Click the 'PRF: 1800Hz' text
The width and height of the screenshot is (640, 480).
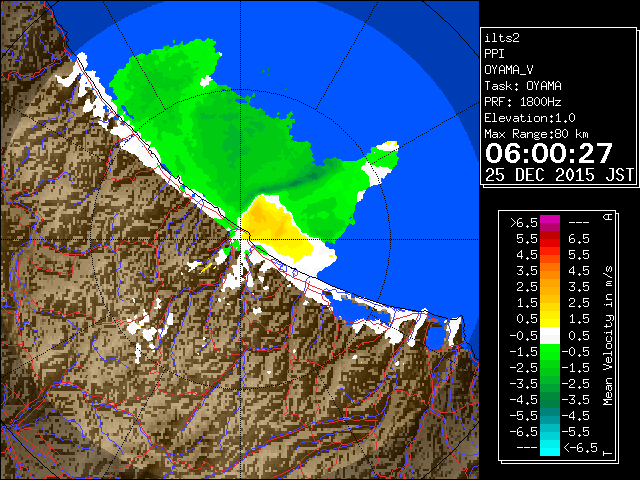pyautogui.click(x=523, y=102)
